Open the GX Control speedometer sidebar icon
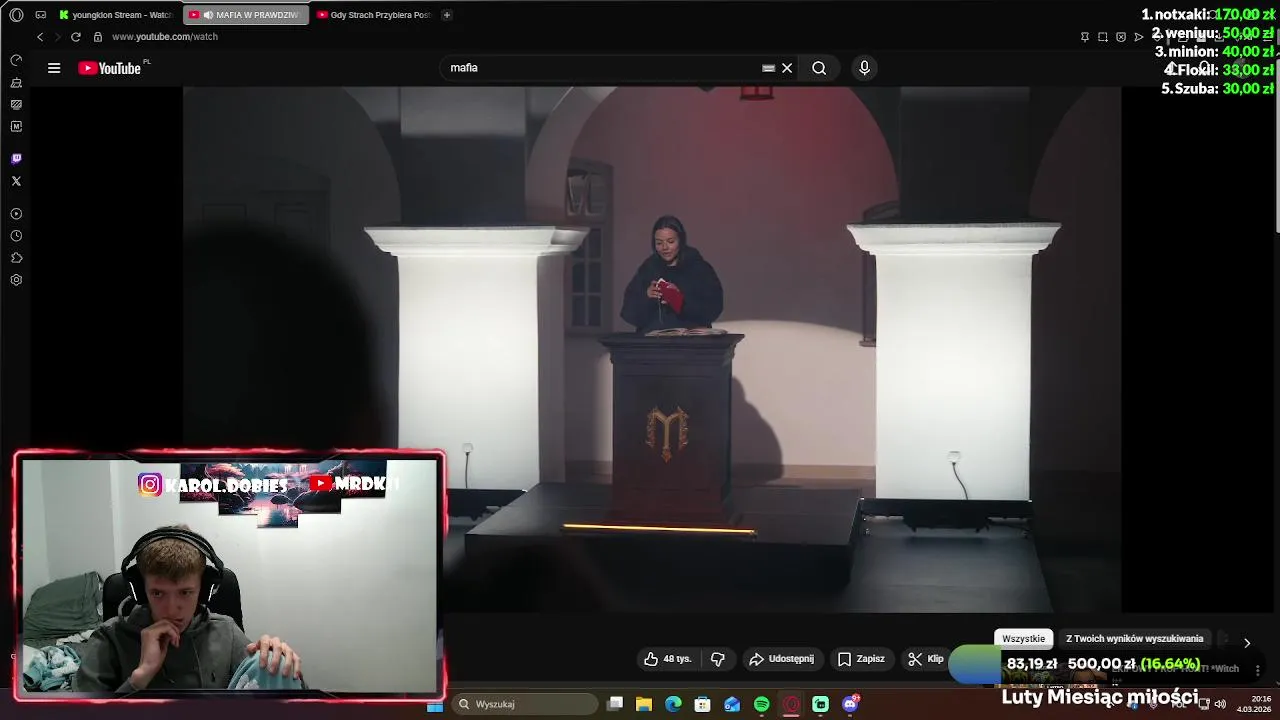This screenshot has height=720, width=1280. coord(16,60)
